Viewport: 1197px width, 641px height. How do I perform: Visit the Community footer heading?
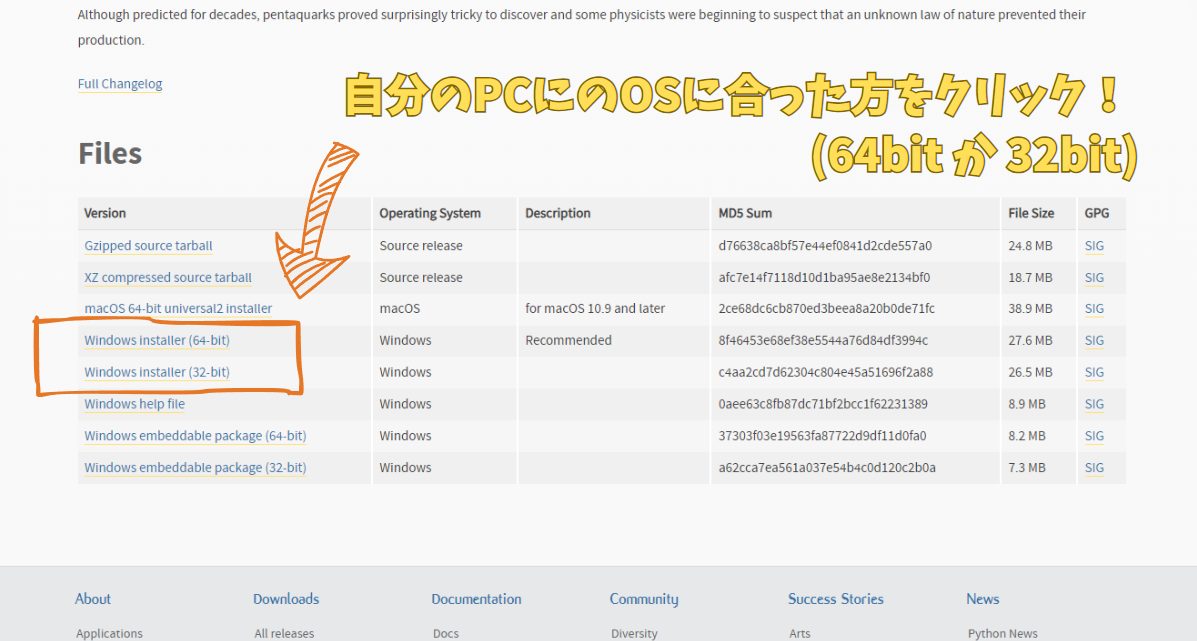pyautogui.click(x=644, y=599)
